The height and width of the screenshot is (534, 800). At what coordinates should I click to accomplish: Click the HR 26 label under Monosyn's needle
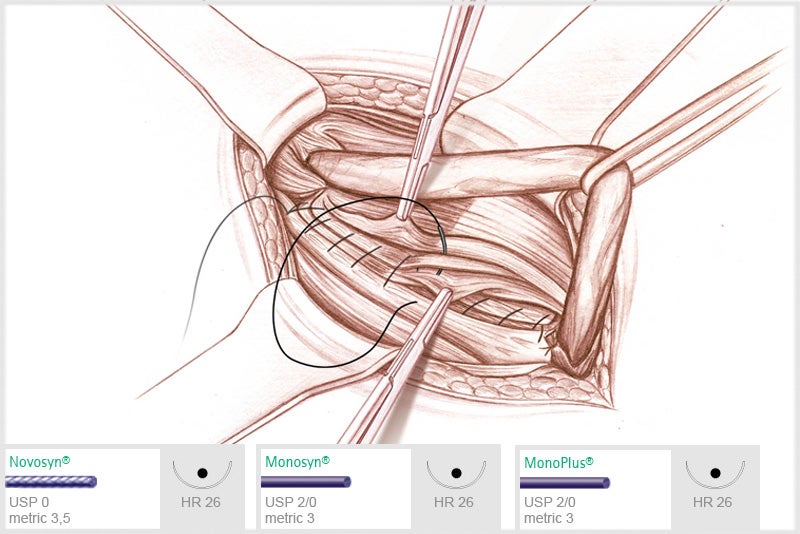click(x=454, y=502)
